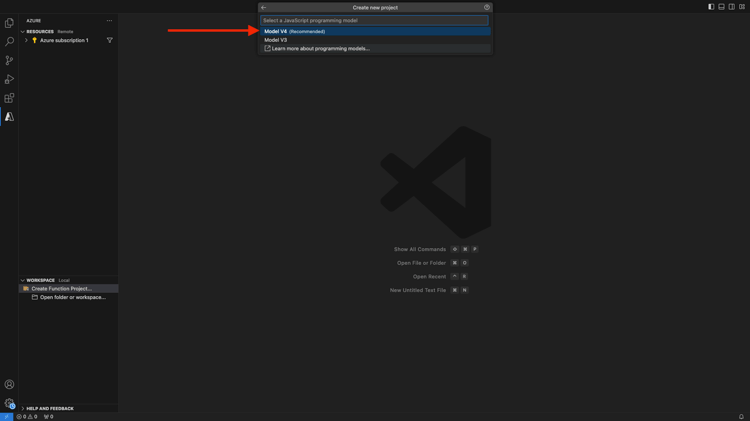Collapse the Workspace section

pyautogui.click(x=22, y=280)
